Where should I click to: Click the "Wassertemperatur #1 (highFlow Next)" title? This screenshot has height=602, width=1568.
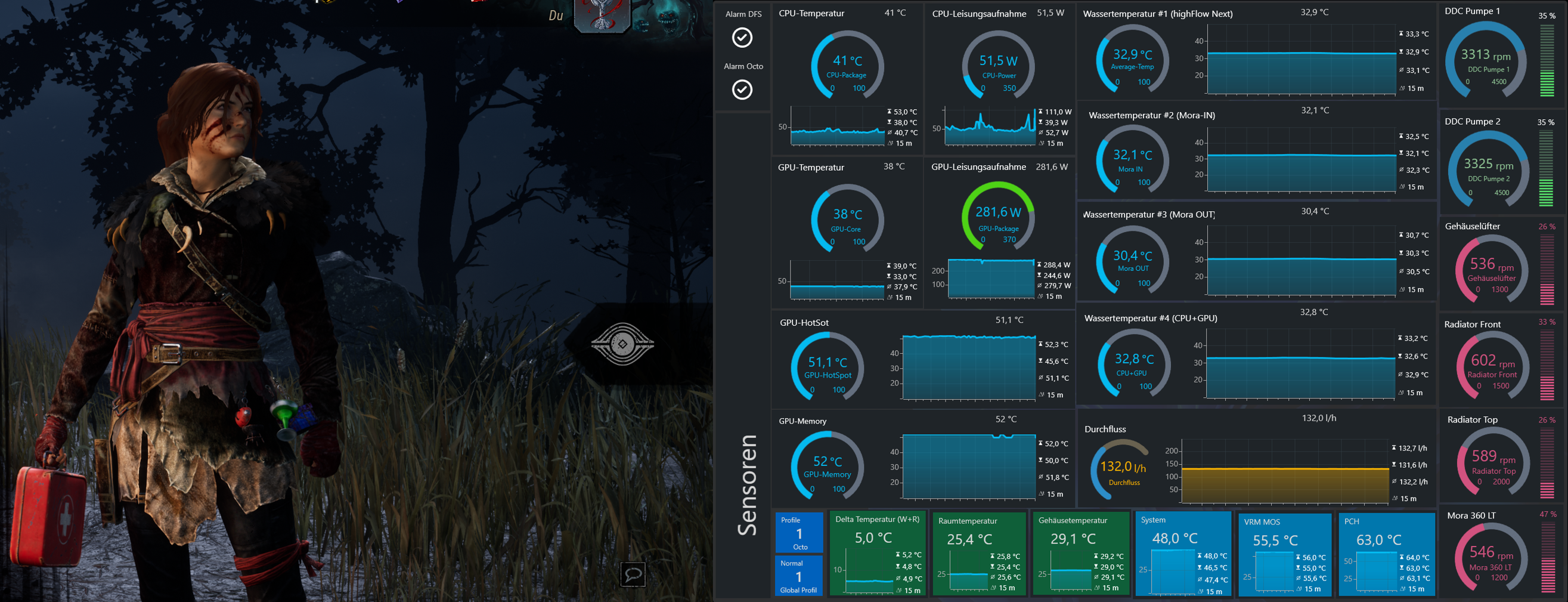(x=1158, y=13)
